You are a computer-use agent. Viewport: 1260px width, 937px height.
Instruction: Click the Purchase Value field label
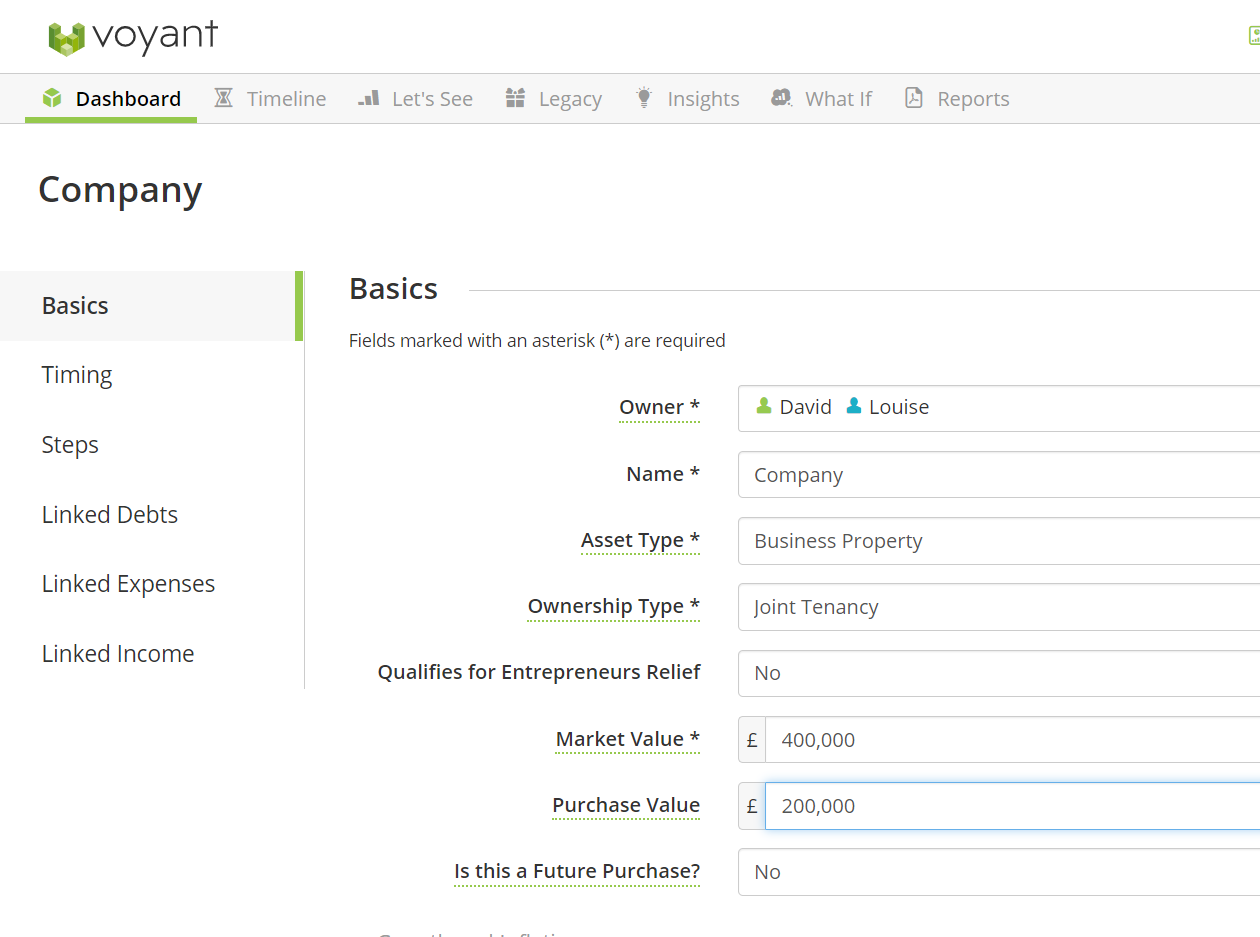click(x=626, y=805)
